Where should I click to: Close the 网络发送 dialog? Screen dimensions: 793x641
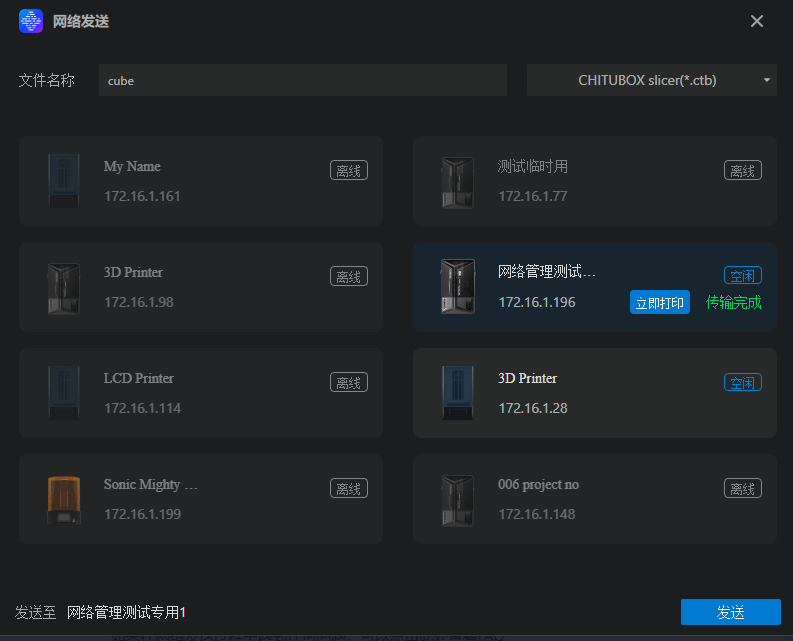pos(757,21)
